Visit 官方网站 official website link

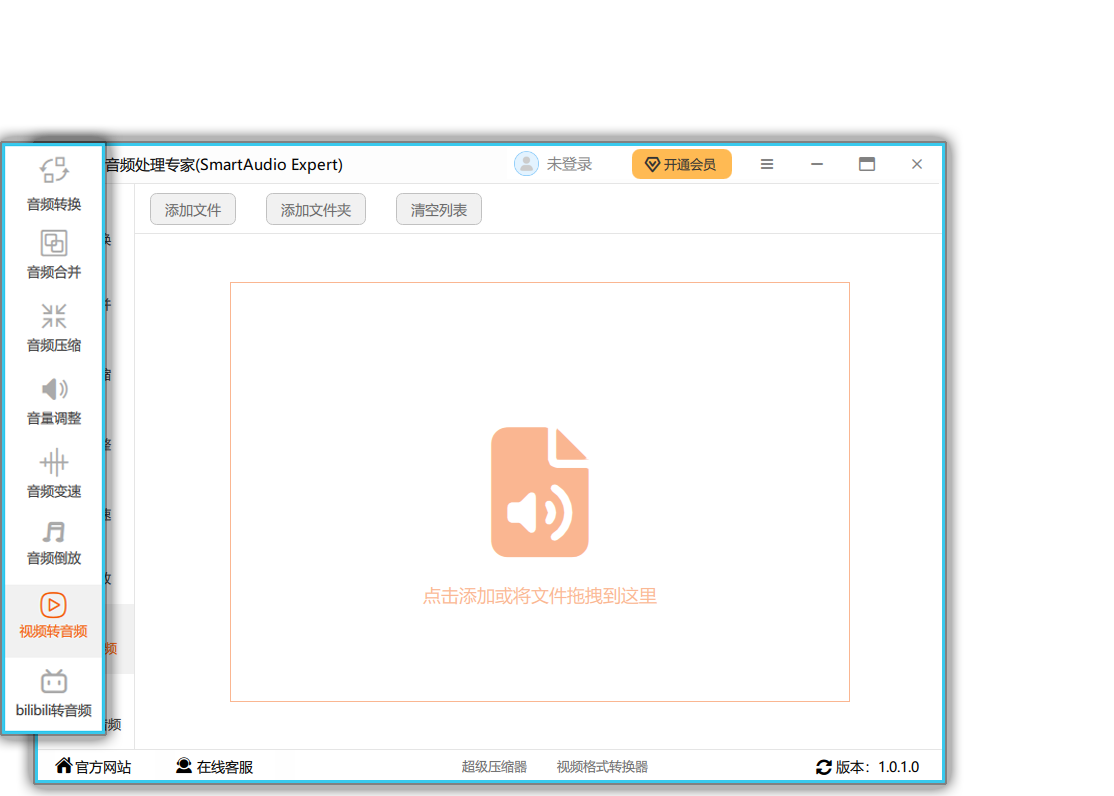pyautogui.click(x=93, y=767)
